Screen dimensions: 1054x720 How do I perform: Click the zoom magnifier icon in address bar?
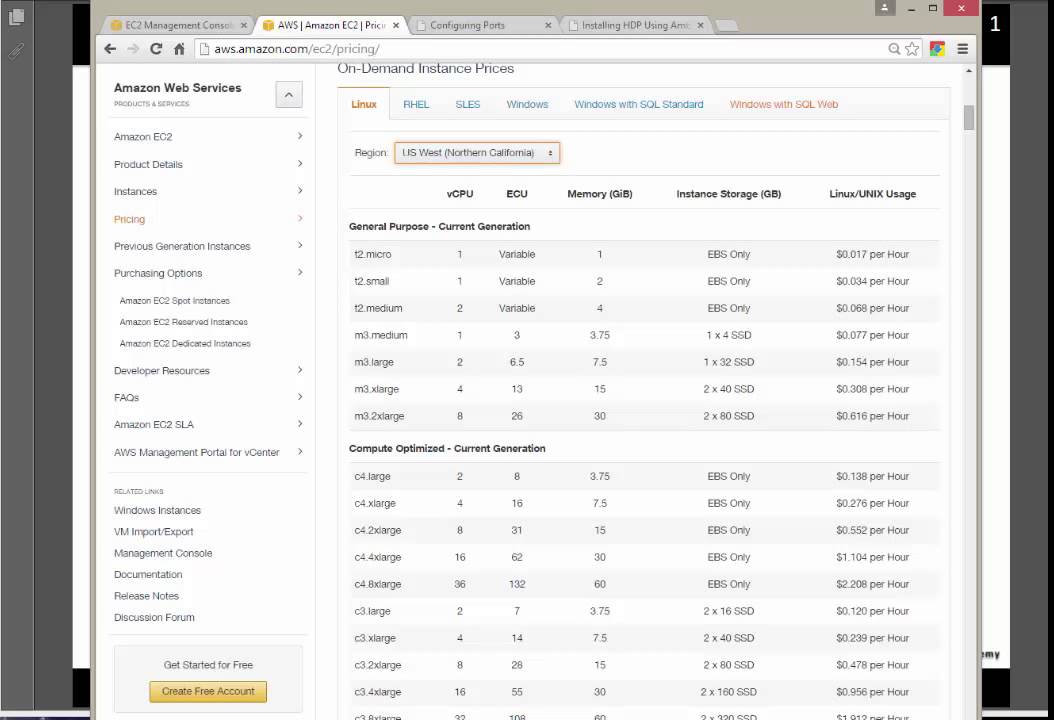(x=894, y=48)
